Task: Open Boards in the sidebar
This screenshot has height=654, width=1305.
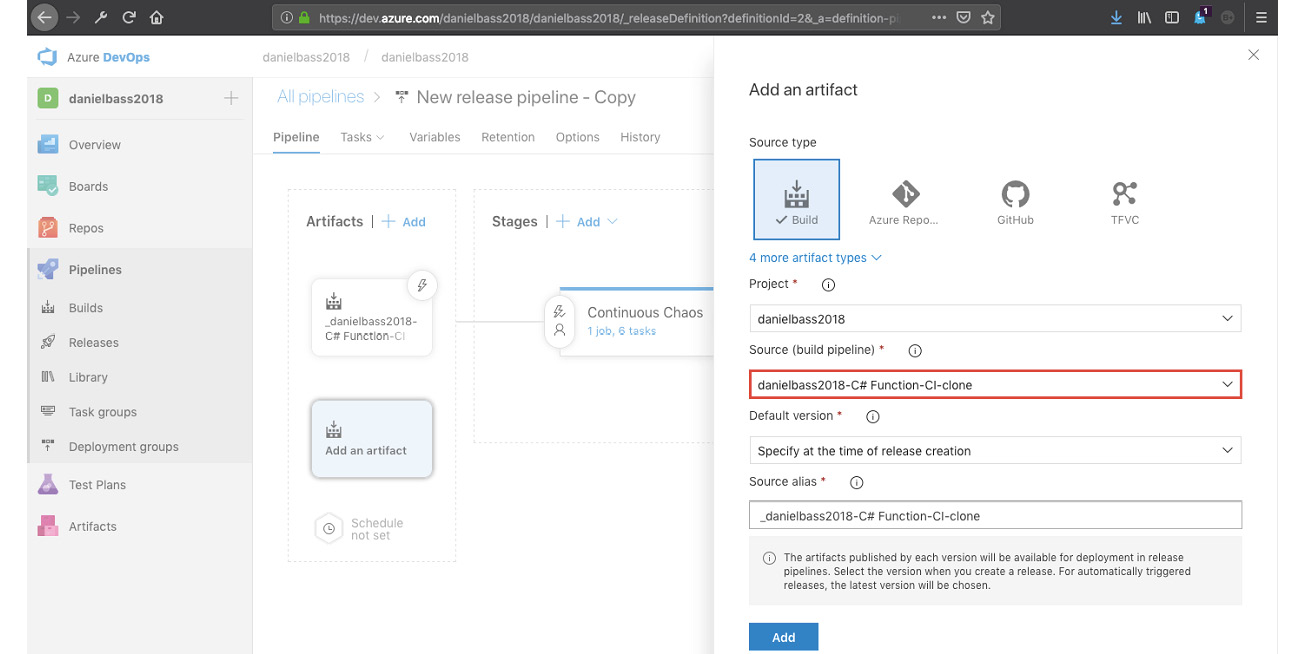Action: [88, 187]
